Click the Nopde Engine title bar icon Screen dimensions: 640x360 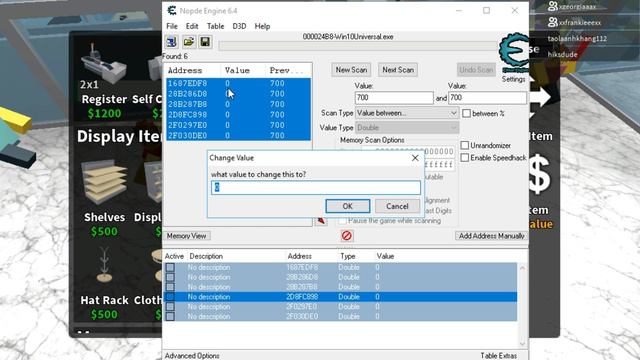(172, 11)
